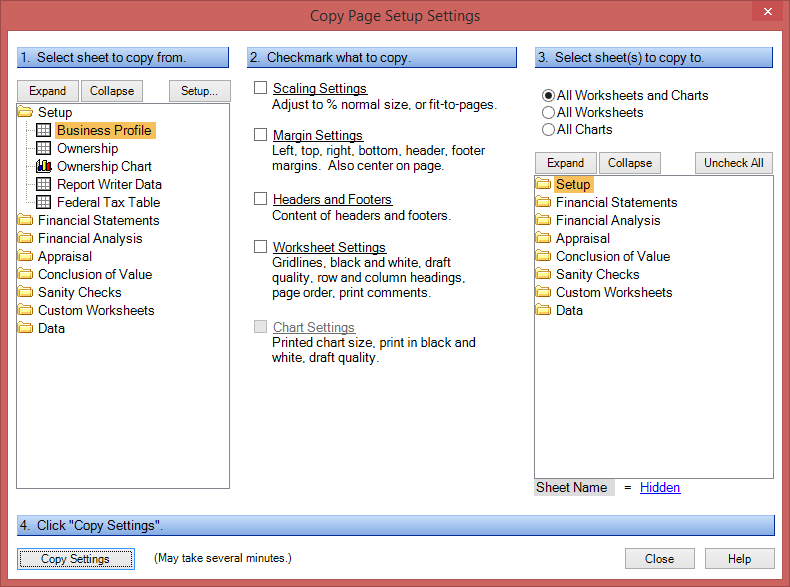Click the Setup folder icon in copy-to tree

coord(543,184)
